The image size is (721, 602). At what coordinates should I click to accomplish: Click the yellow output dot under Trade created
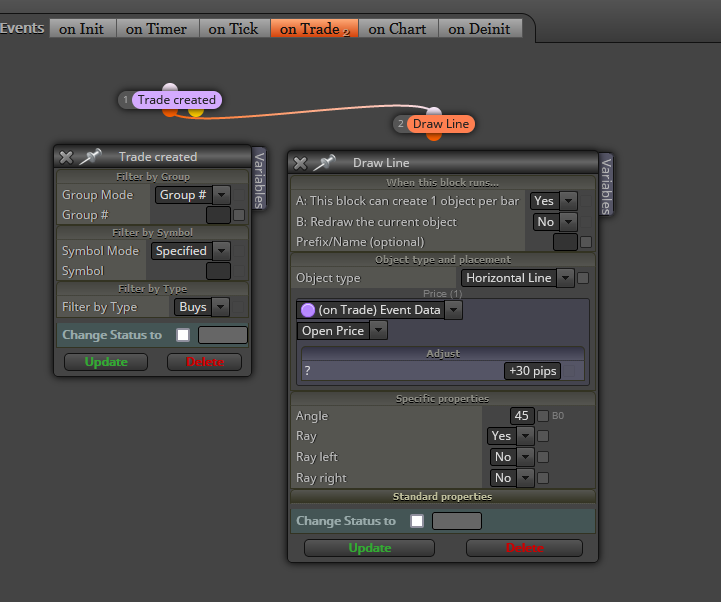tap(196, 112)
